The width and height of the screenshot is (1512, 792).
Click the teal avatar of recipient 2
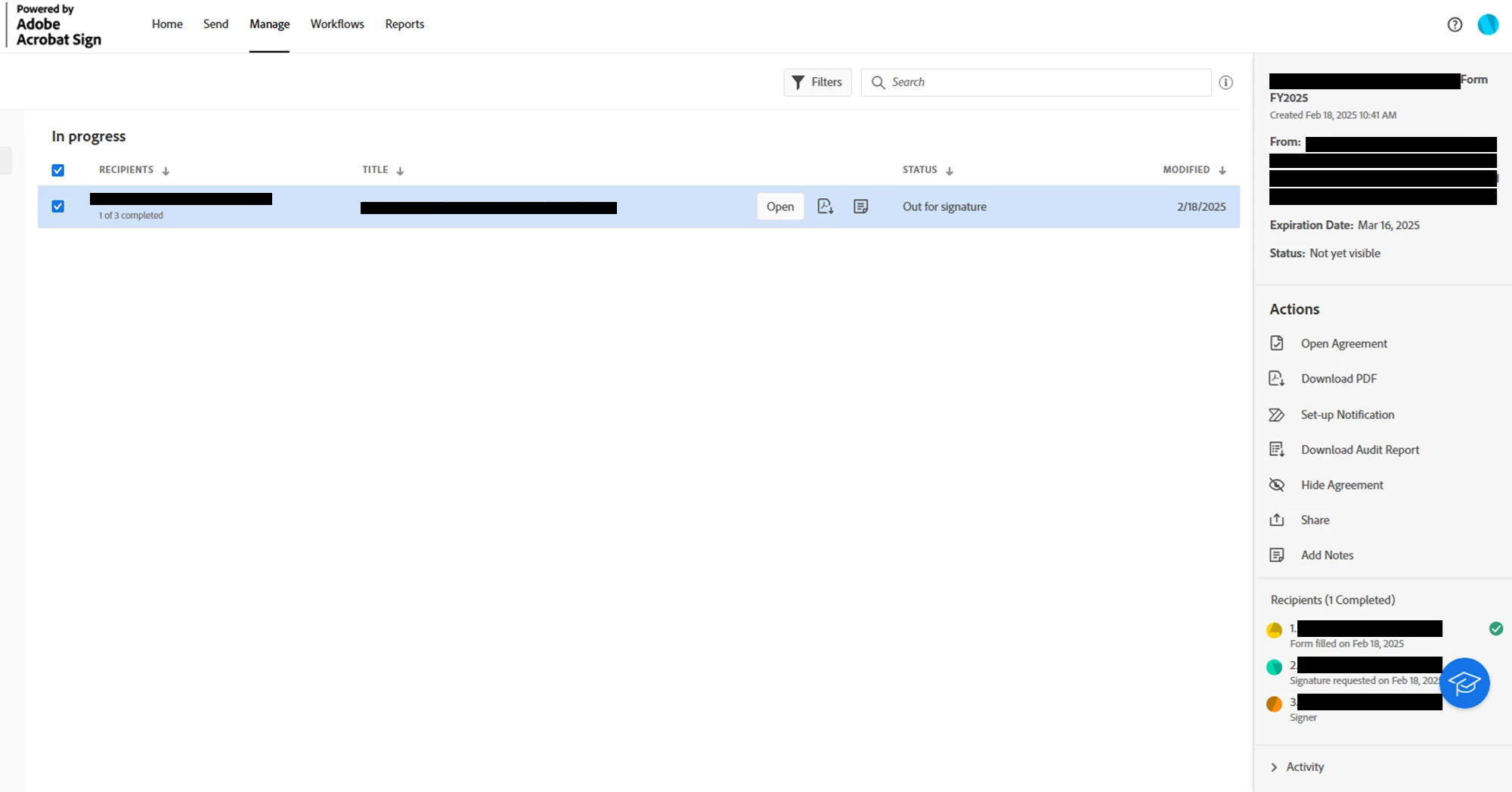pyautogui.click(x=1274, y=667)
